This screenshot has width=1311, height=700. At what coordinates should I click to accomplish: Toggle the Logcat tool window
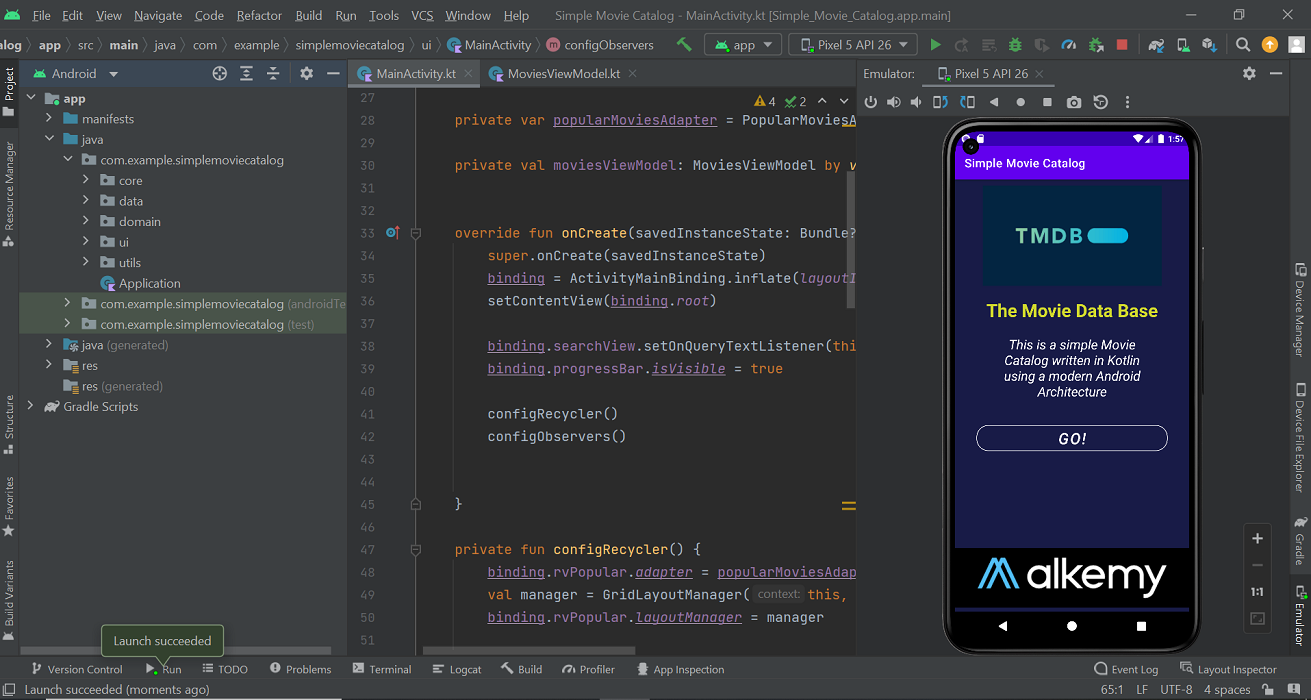coord(457,669)
